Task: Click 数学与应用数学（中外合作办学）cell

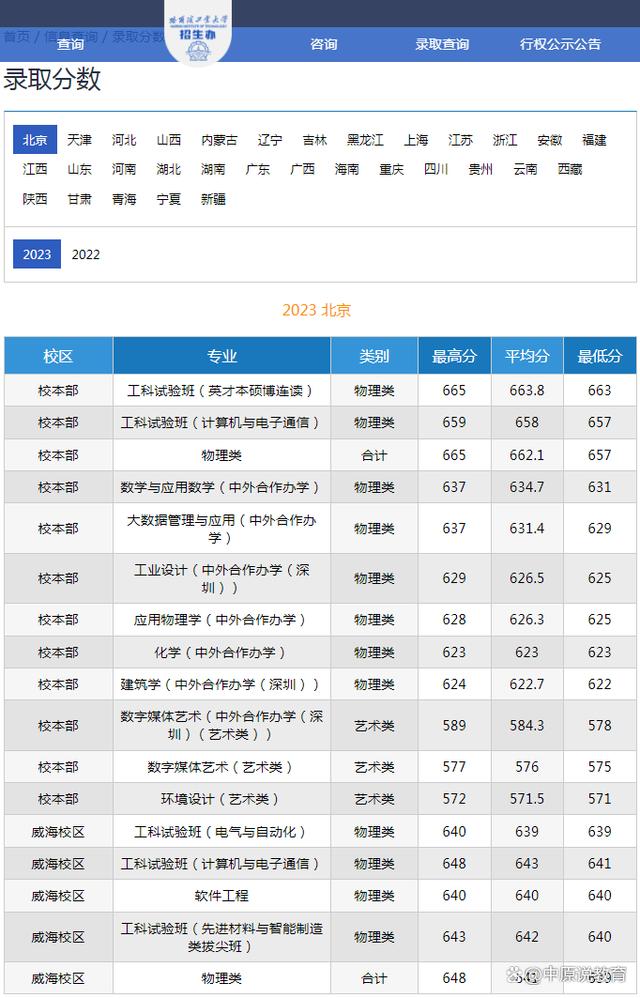Action: (x=221, y=487)
